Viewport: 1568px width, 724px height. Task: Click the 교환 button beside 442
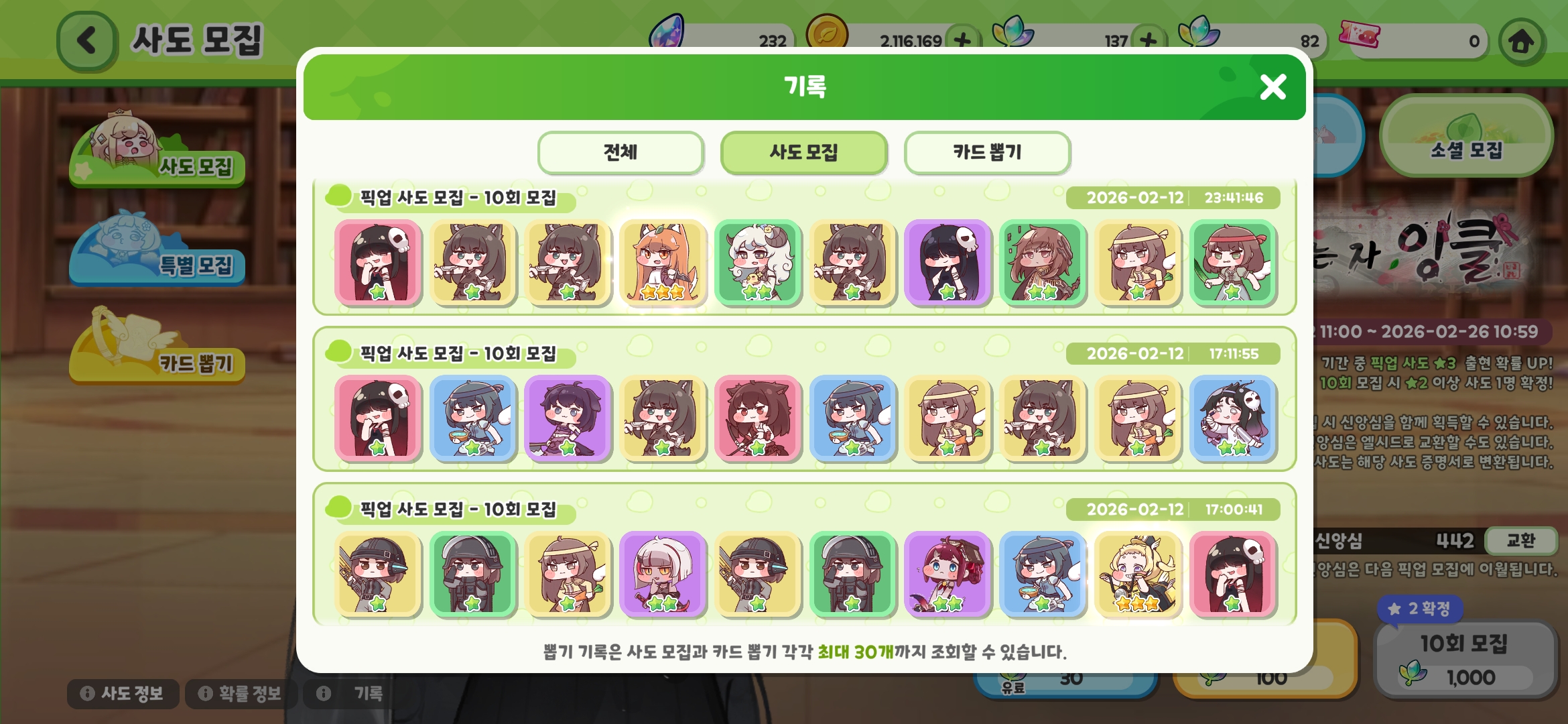pyautogui.click(x=1520, y=540)
